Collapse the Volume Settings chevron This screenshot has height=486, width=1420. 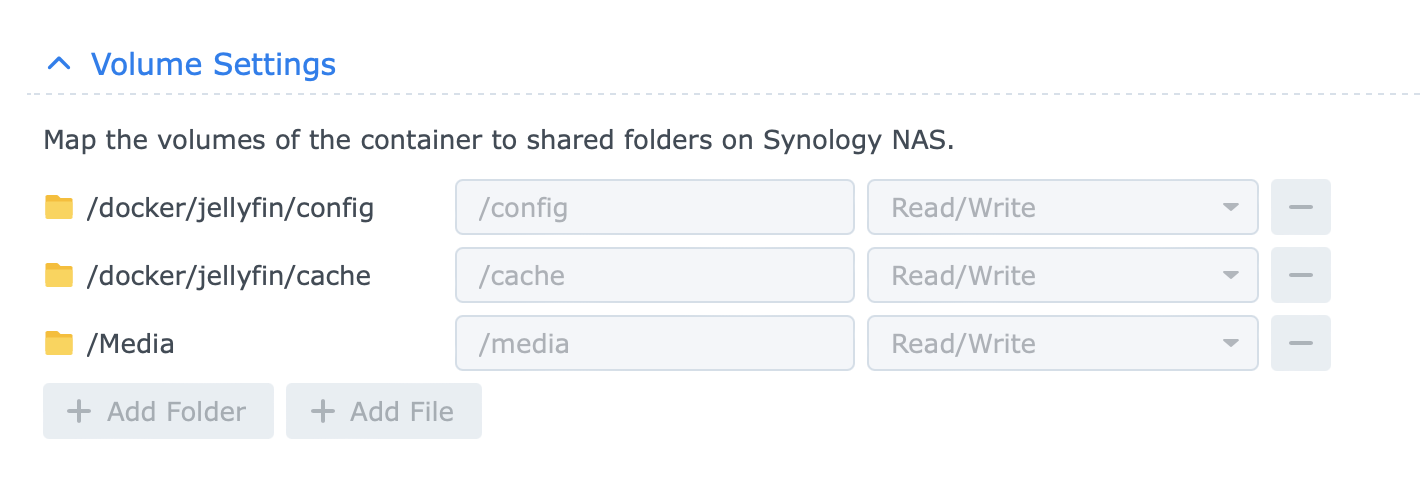[59, 65]
